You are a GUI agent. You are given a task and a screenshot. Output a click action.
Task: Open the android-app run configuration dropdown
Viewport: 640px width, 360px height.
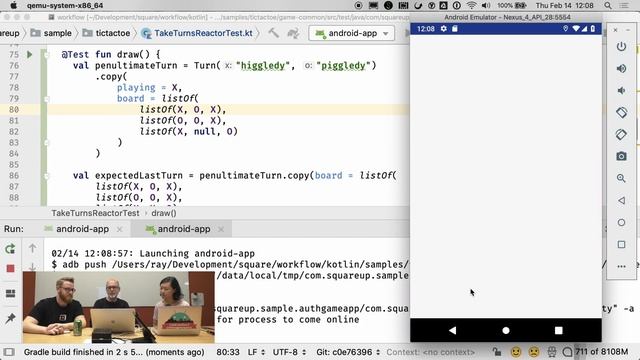click(x=352, y=33)
